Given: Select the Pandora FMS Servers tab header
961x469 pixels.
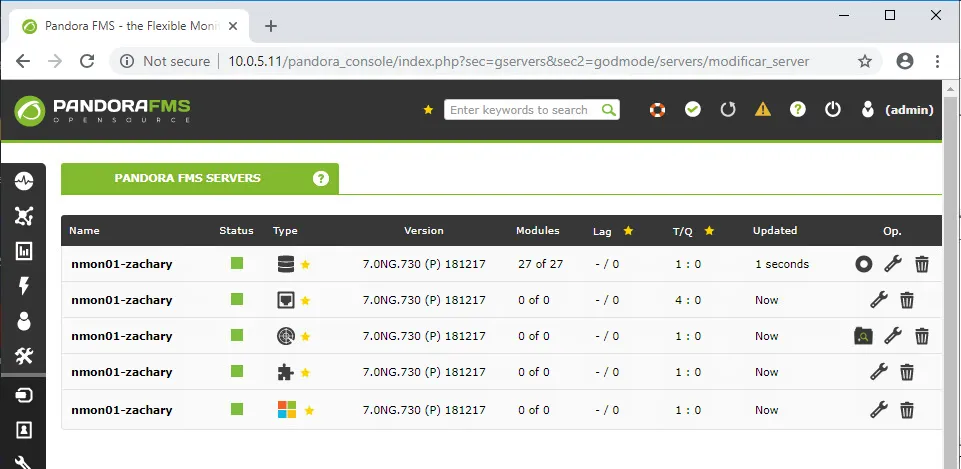Looking at the screenshot, I should point(200,178).
